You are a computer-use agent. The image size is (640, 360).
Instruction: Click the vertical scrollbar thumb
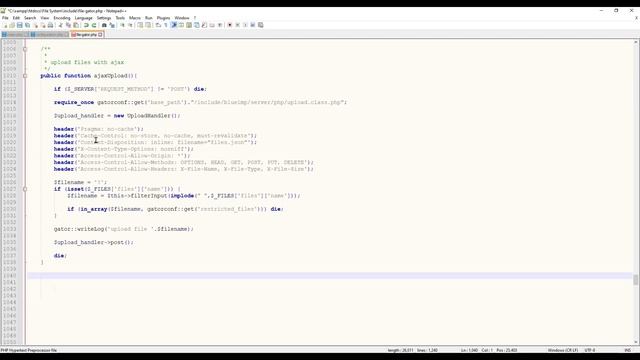[636, 280]
